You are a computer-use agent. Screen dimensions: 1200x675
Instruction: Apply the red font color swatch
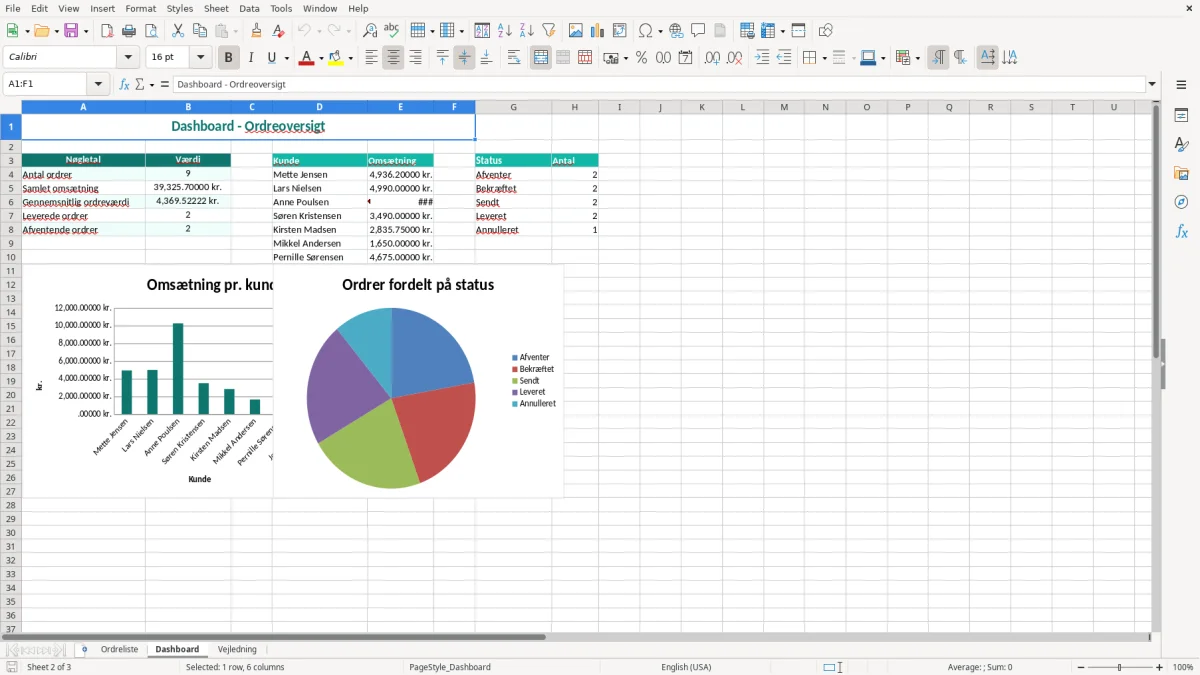tap(306, 58)
